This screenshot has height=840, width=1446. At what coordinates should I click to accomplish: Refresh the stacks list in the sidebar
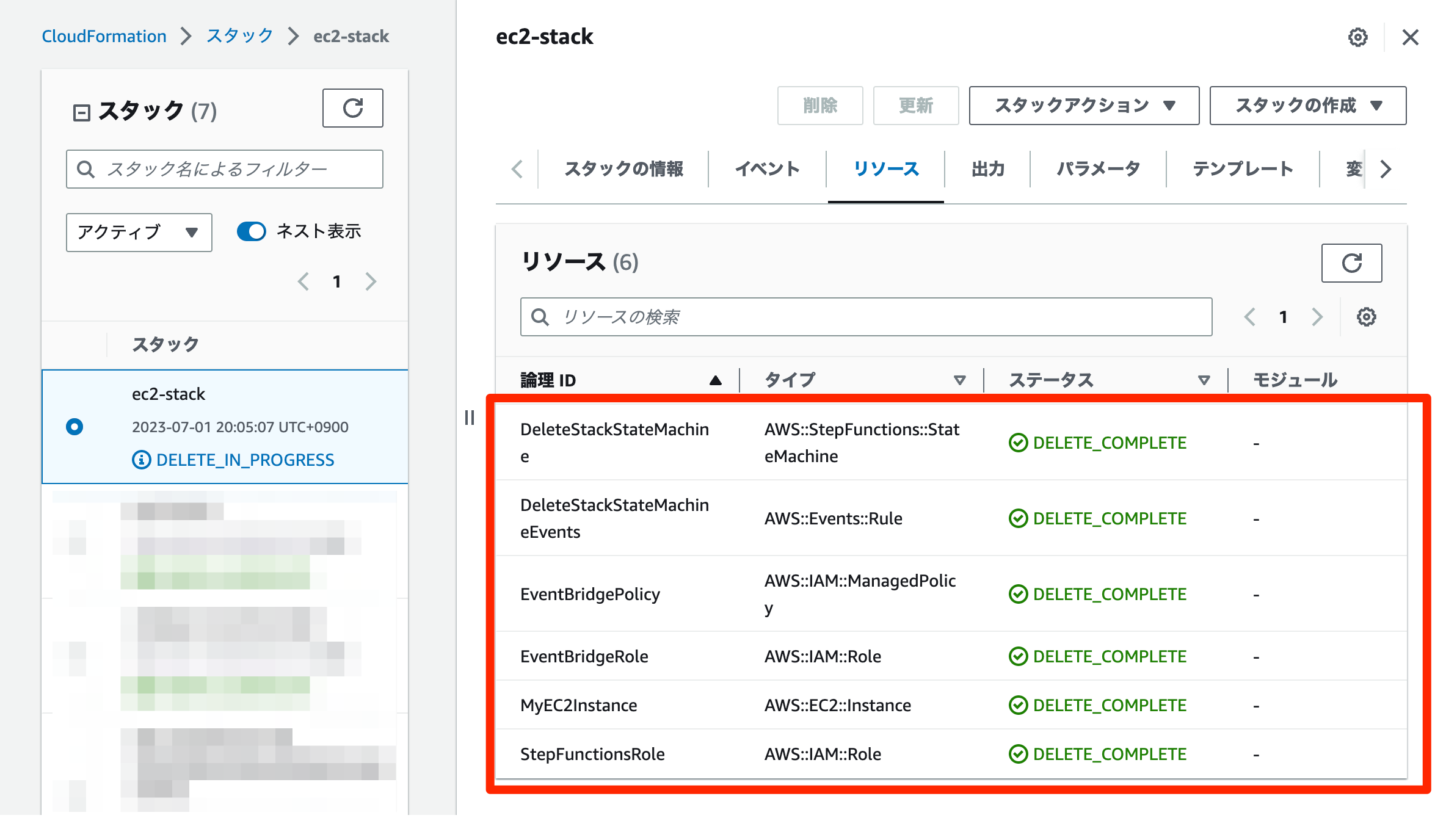(x=352, y=108)
